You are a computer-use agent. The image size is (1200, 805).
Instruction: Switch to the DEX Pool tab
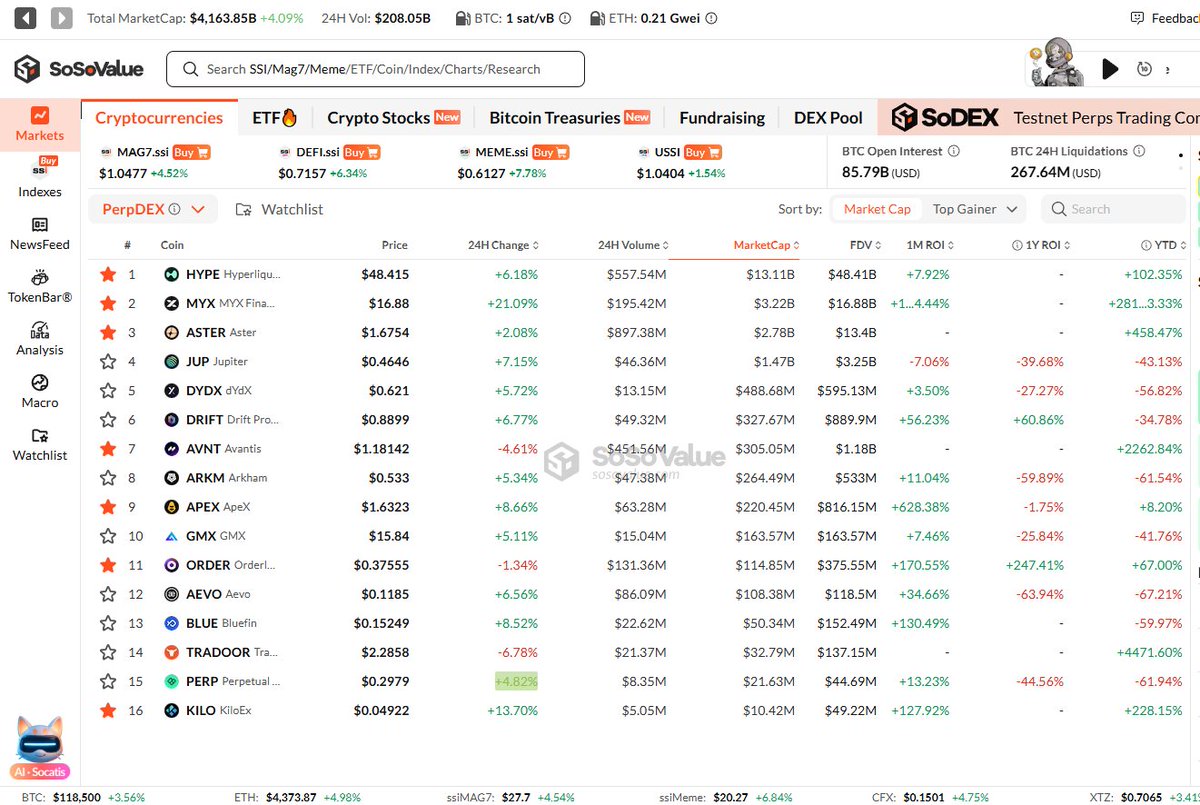pyautogui.click(x=828, y=117)
